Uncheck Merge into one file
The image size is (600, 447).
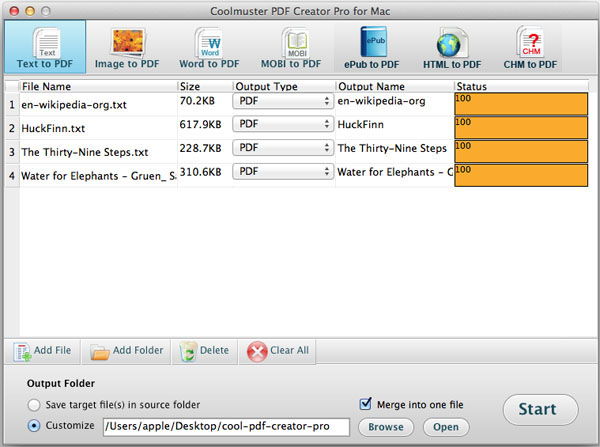(x=365, y=404)
